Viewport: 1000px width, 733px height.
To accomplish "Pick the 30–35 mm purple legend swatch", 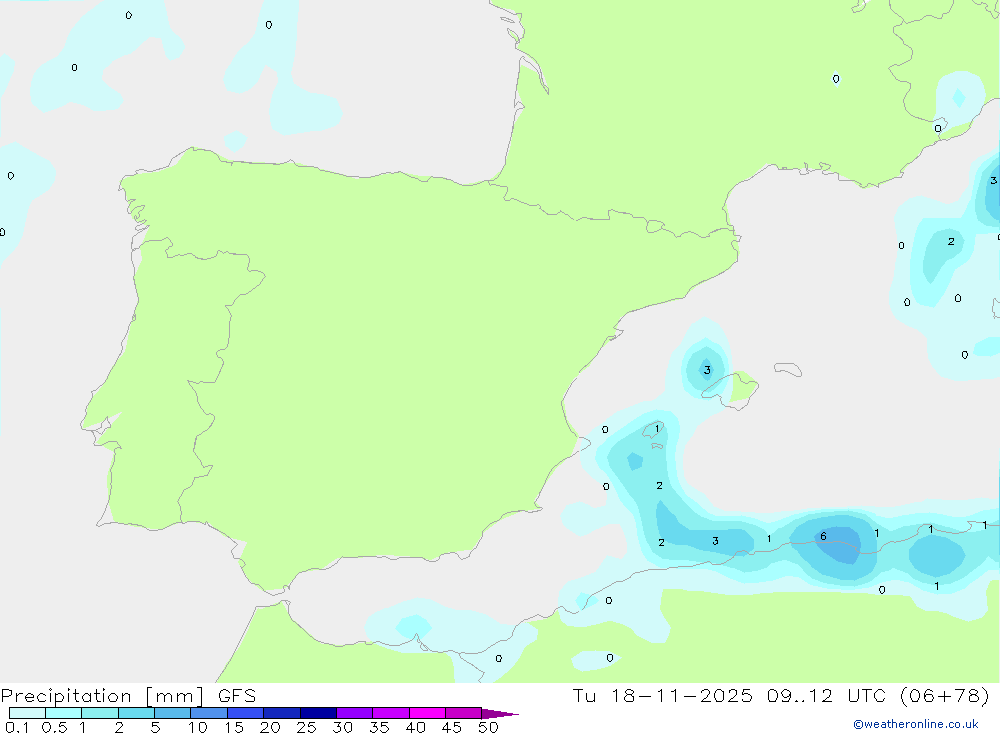I will coord(354,713).
